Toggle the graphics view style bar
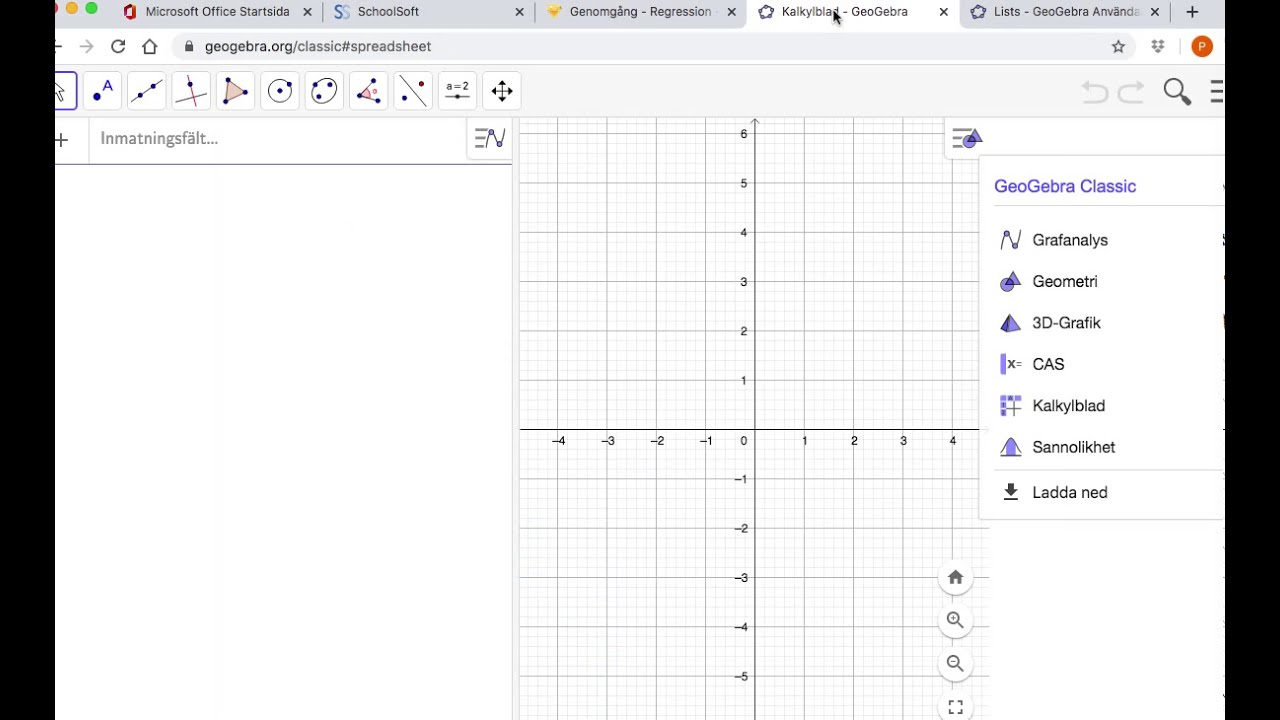This screenshot has height=720, width=1280. [x=967, y=138]
